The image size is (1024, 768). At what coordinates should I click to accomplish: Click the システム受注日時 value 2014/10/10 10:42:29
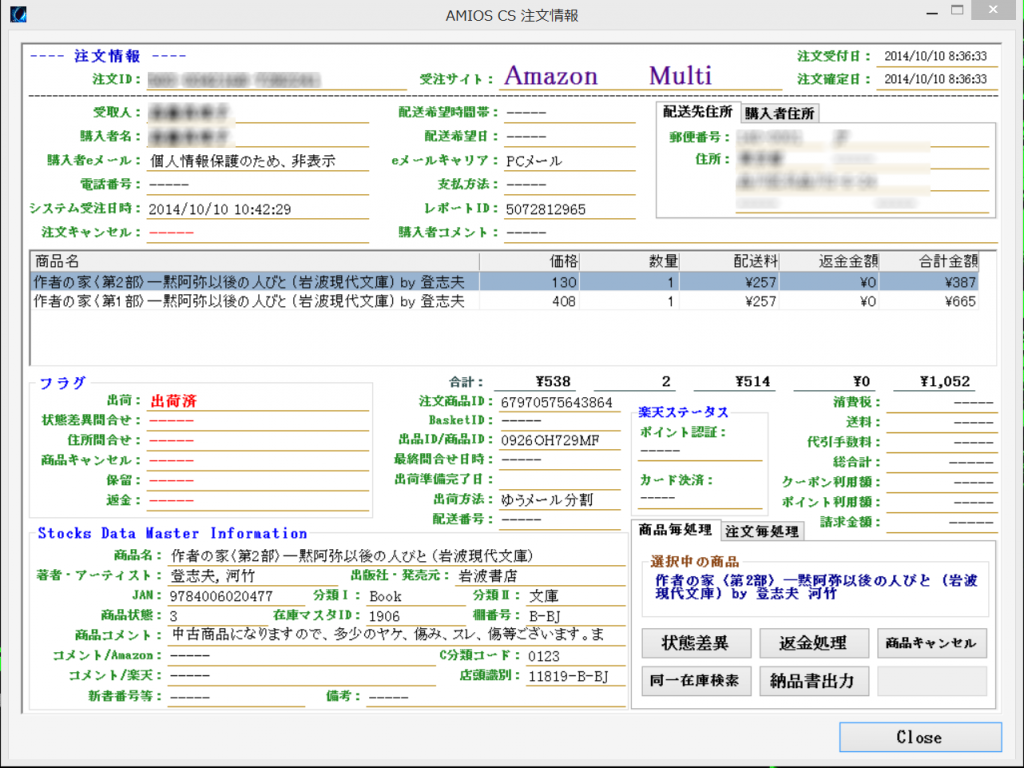pyautogui.click(x=220, y=210)
